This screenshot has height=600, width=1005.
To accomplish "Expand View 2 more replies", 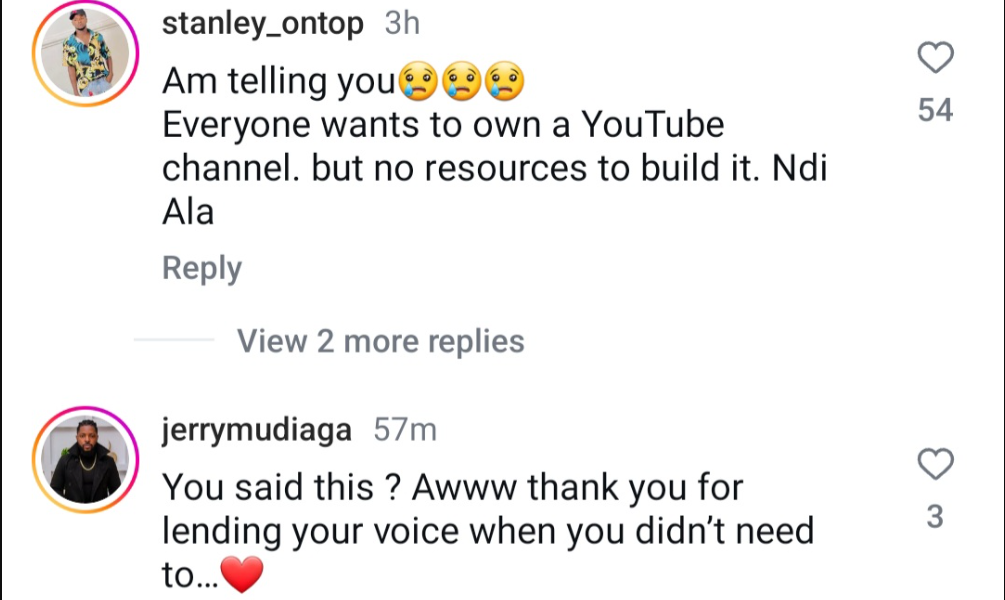I will [x=380, y=342].
